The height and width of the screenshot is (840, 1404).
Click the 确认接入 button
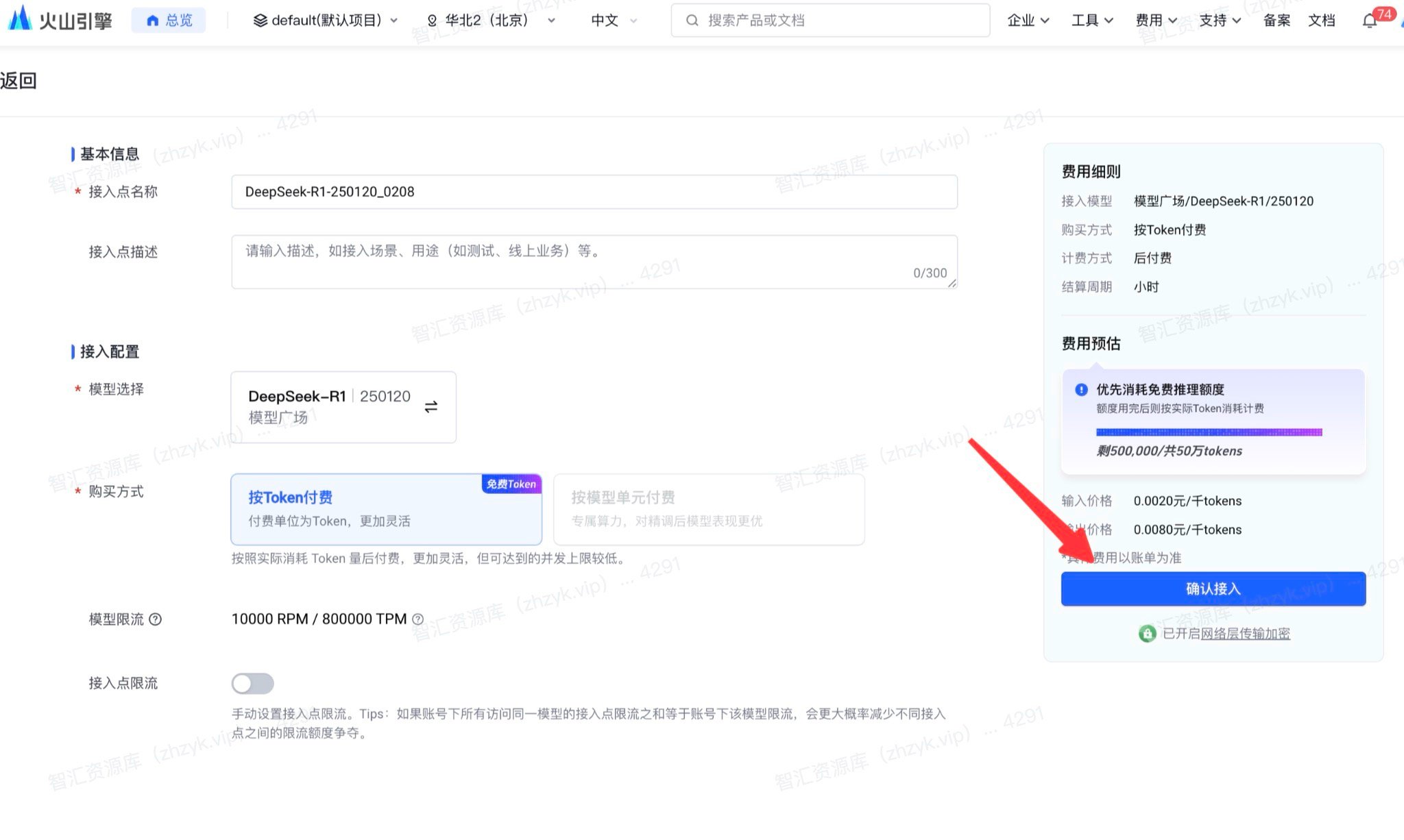click(1213, 589)
